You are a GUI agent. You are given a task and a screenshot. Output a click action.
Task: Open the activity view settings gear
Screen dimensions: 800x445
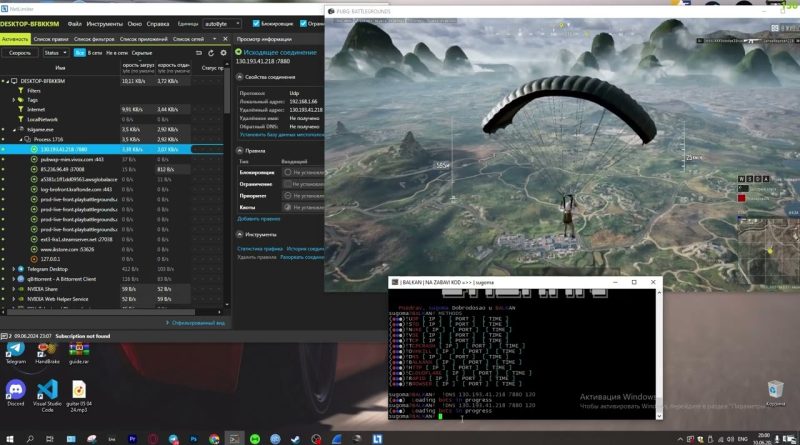pos(223,53)
